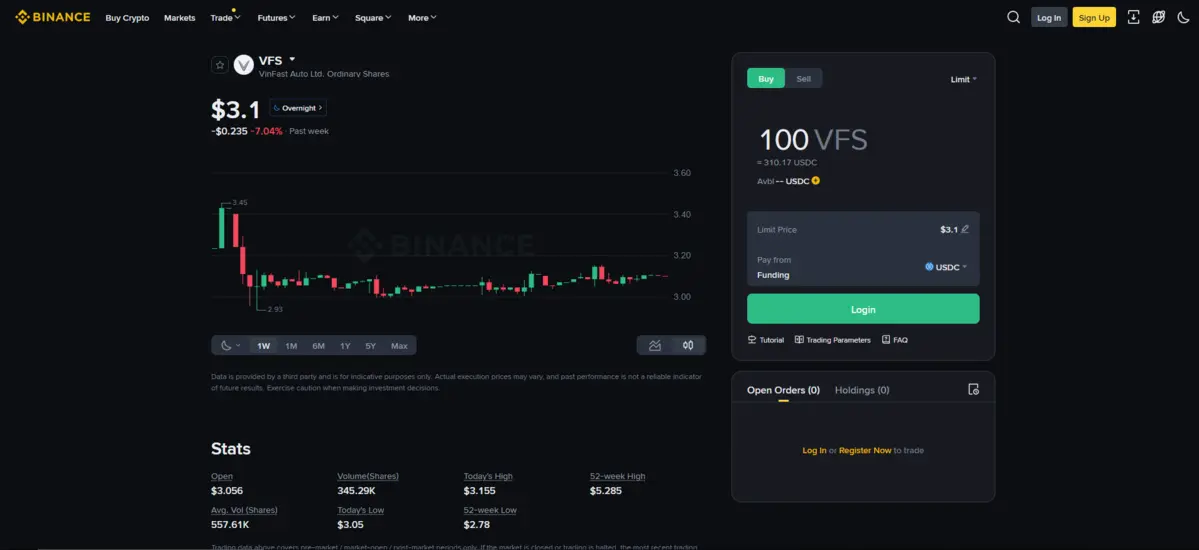Click the 100 VFS quantity field
The width and height of the screenshot is (1199, 550).
(813, 140)
